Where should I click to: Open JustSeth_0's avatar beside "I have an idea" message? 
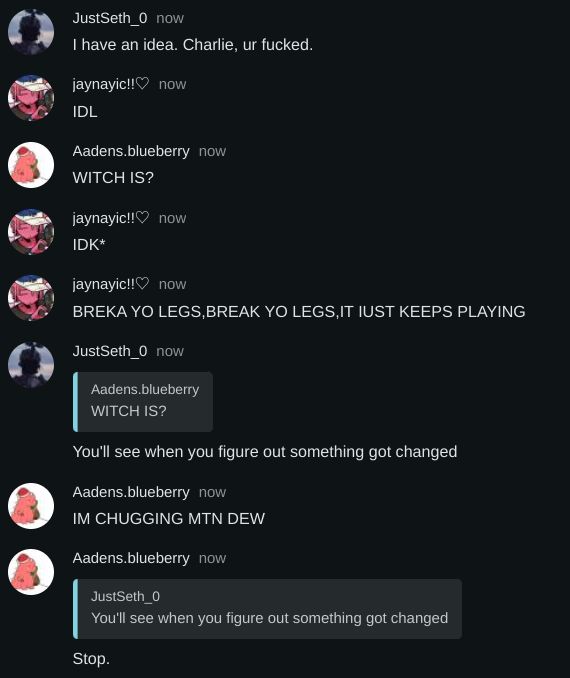(31, 32)
